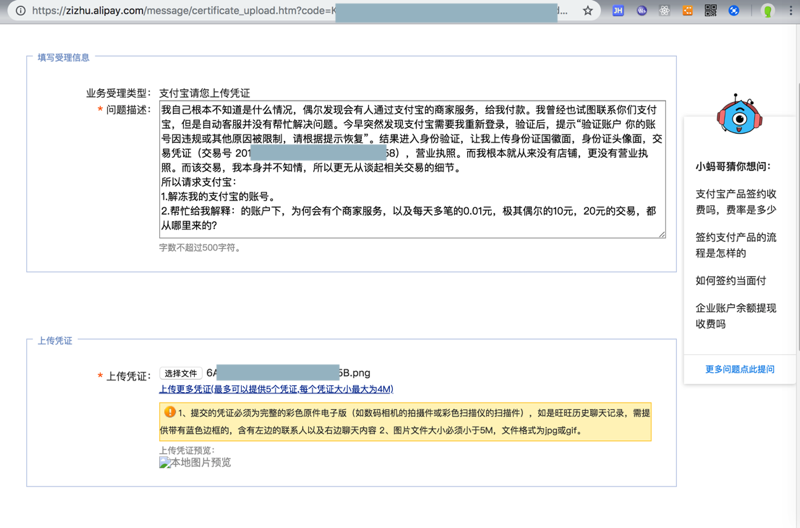Click inside the 问题描述 text area
This screenshot has width=800, height=528.
tap(412, 169)
